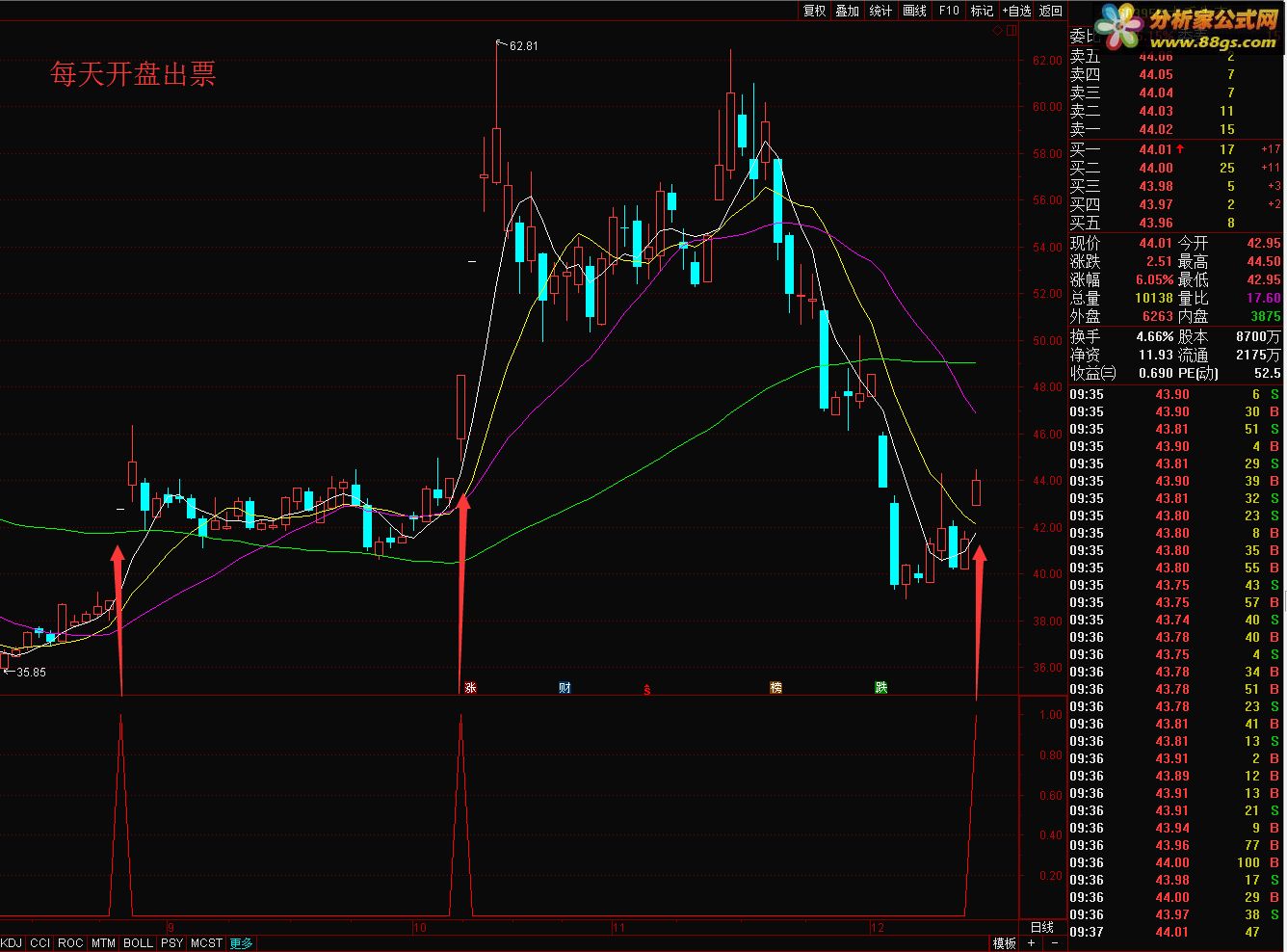Click the 返回 return button

[1051, 11]
